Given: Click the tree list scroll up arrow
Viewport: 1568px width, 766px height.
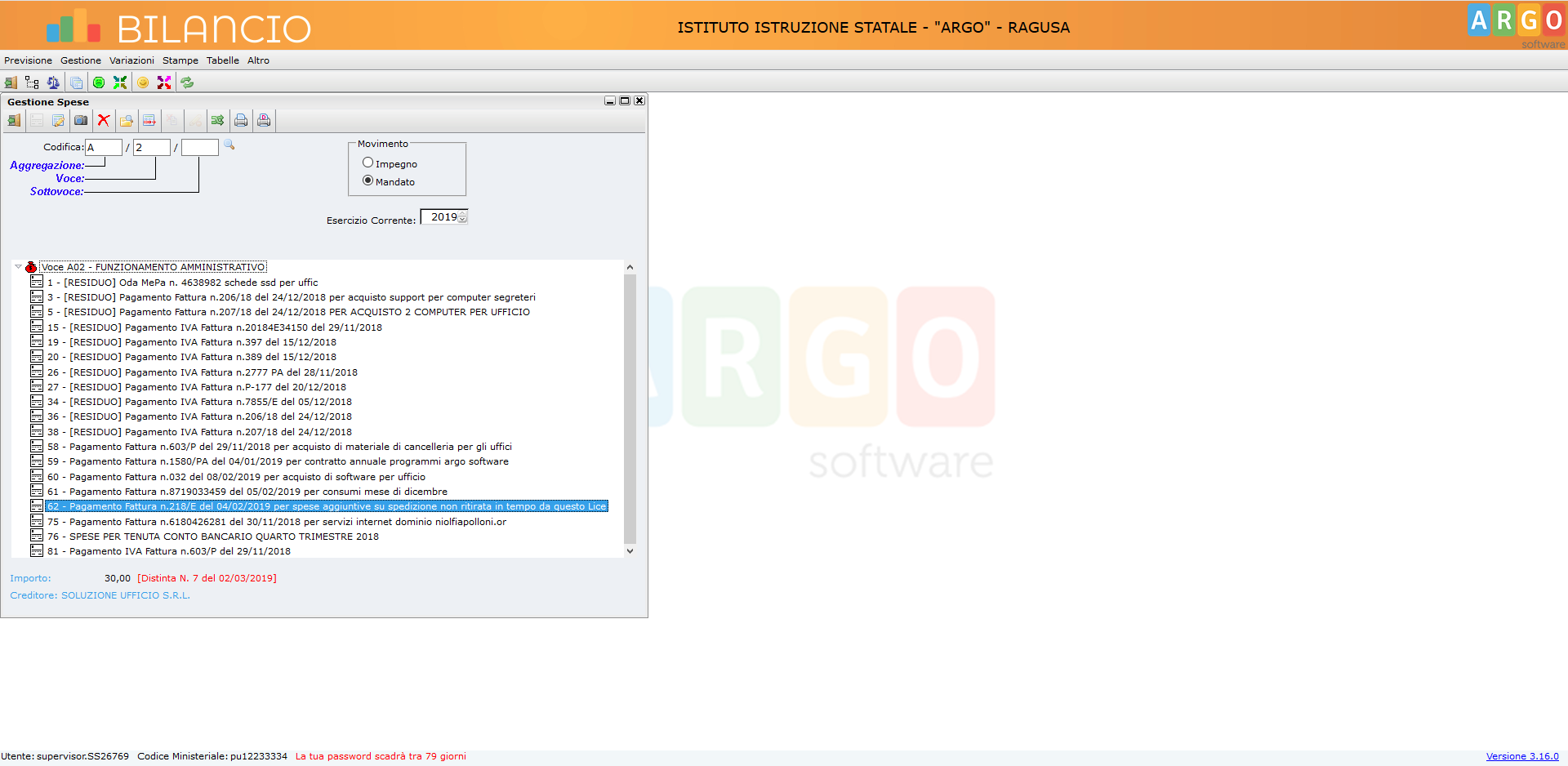Looking at the screenshot, I should click(x=630, y=267).
